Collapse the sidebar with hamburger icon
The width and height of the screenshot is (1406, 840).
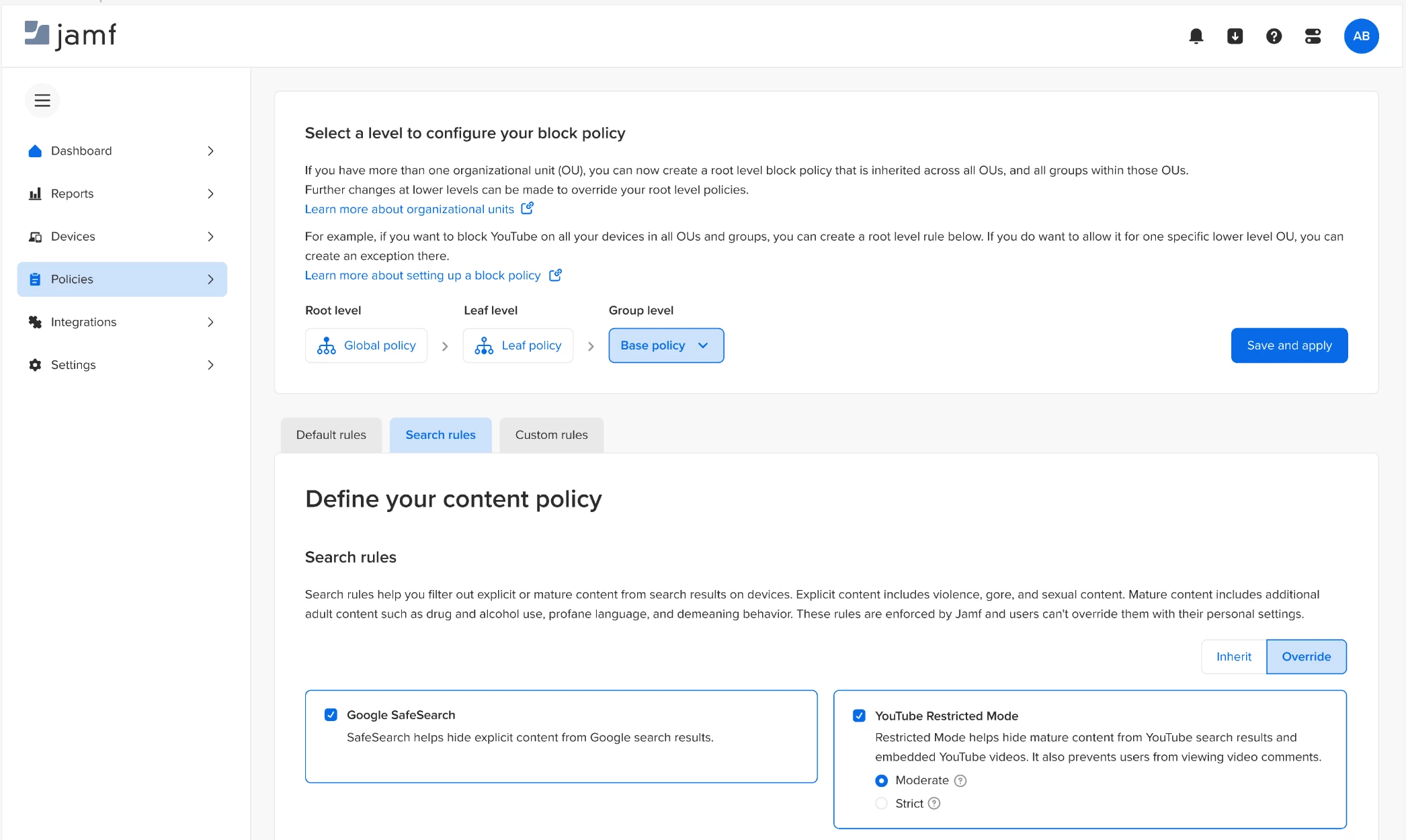coord(42,101)
